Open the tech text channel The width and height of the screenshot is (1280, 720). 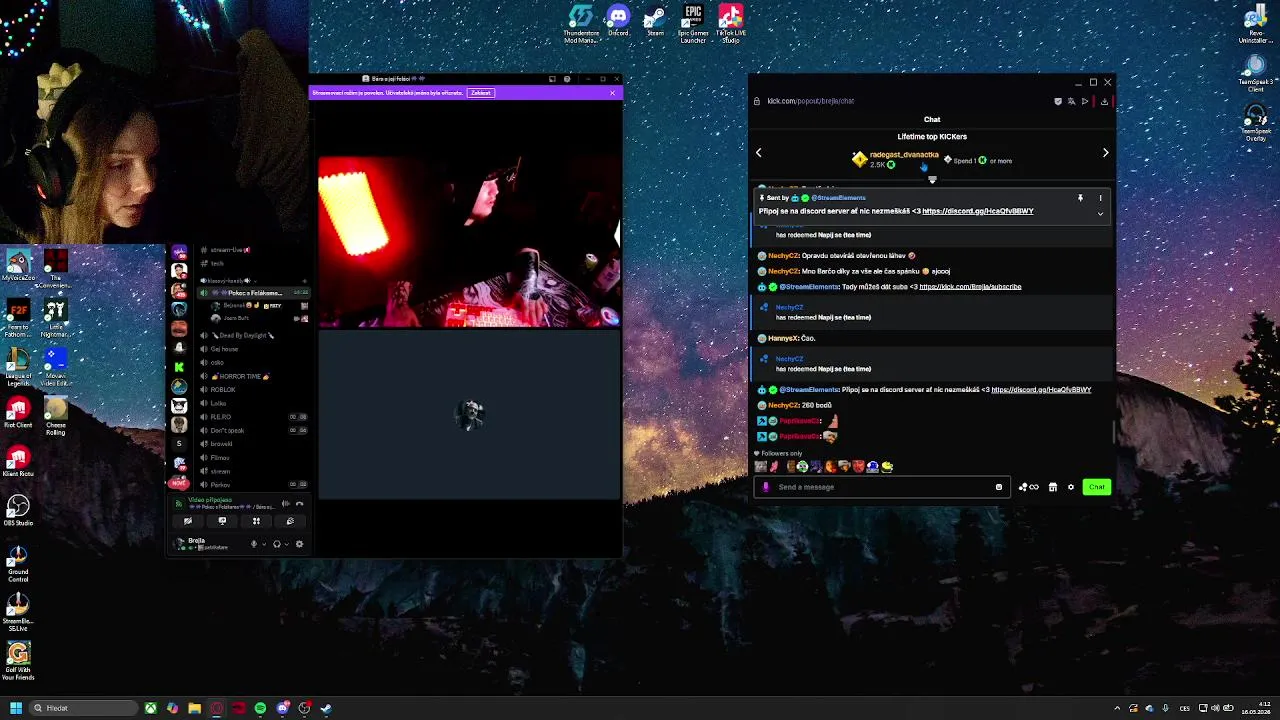pos(217,263)
